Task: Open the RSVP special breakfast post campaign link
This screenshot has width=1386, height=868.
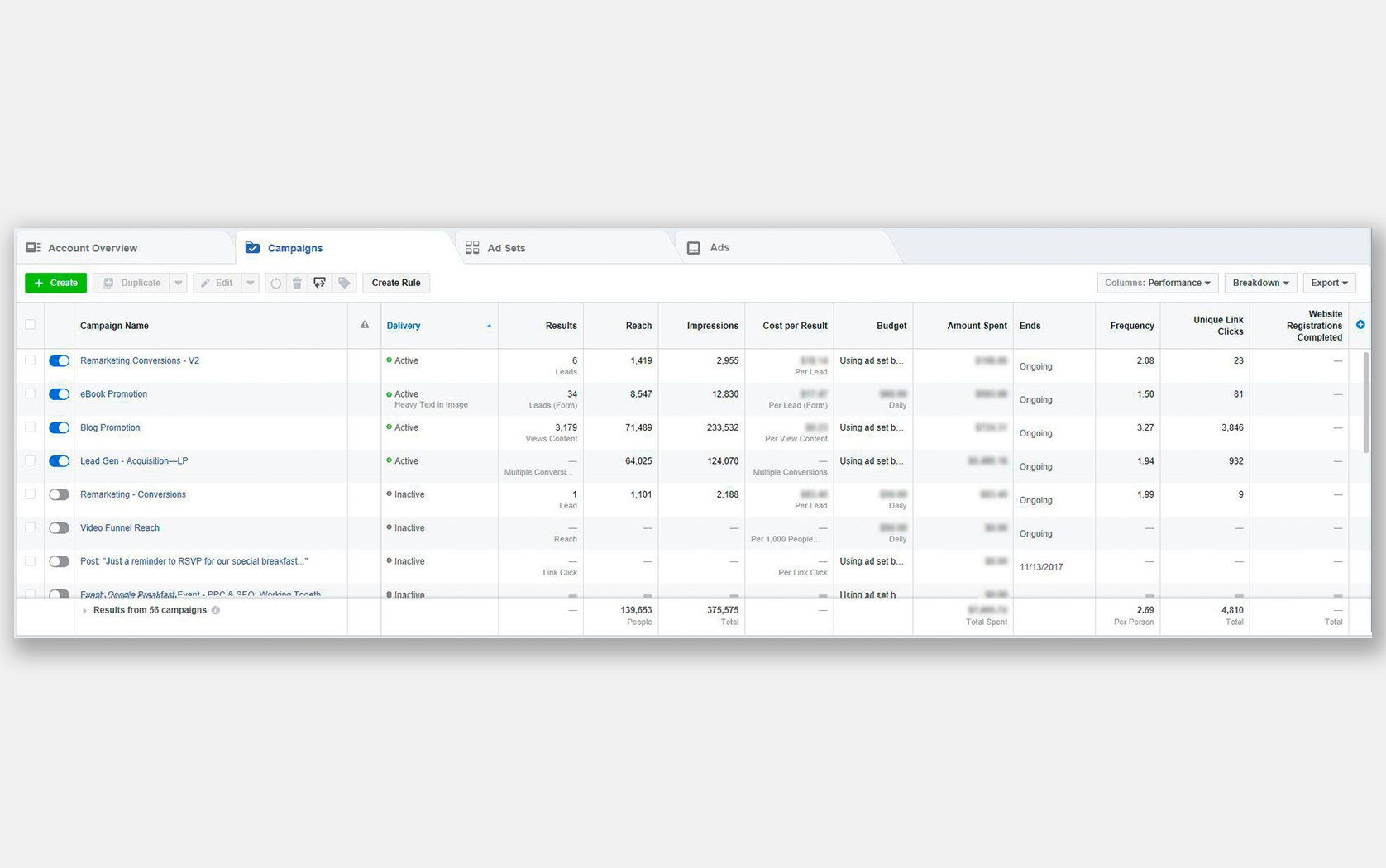Action: [x=194, y=561]
